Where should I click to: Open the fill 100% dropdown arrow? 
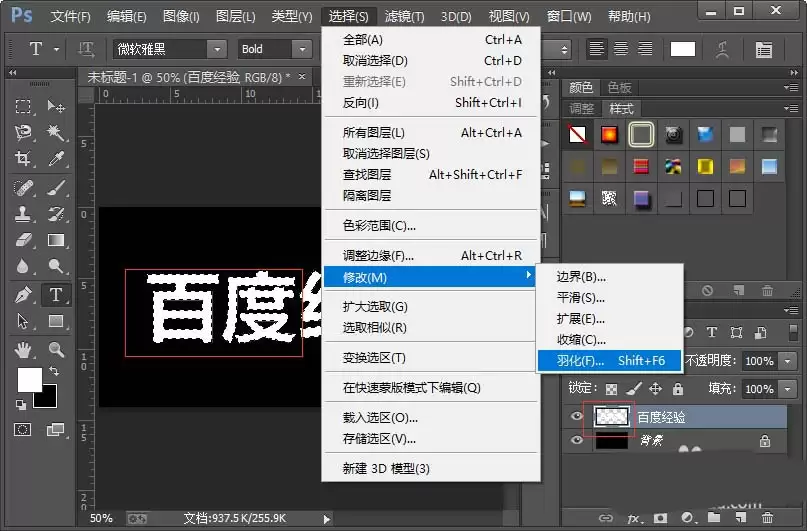coord(787,389)
